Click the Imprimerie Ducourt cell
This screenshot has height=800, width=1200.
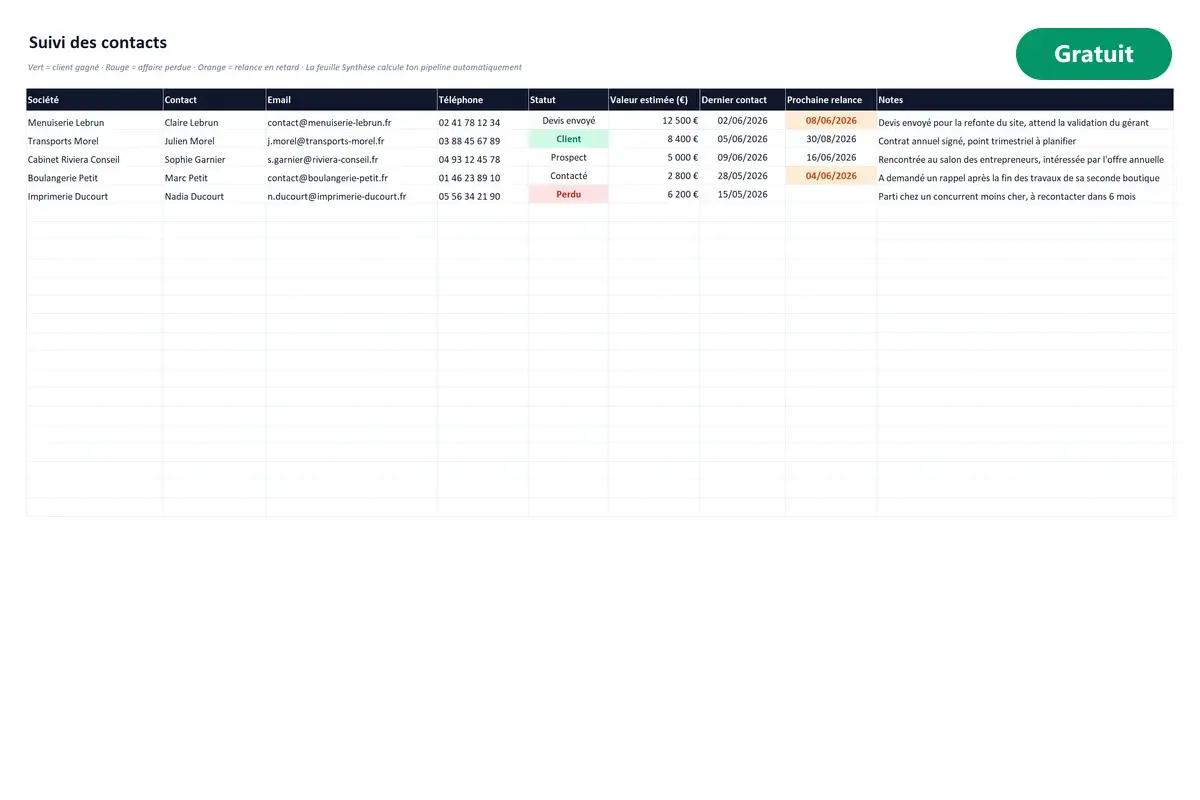pyautogui.click(x=95, y=196)
